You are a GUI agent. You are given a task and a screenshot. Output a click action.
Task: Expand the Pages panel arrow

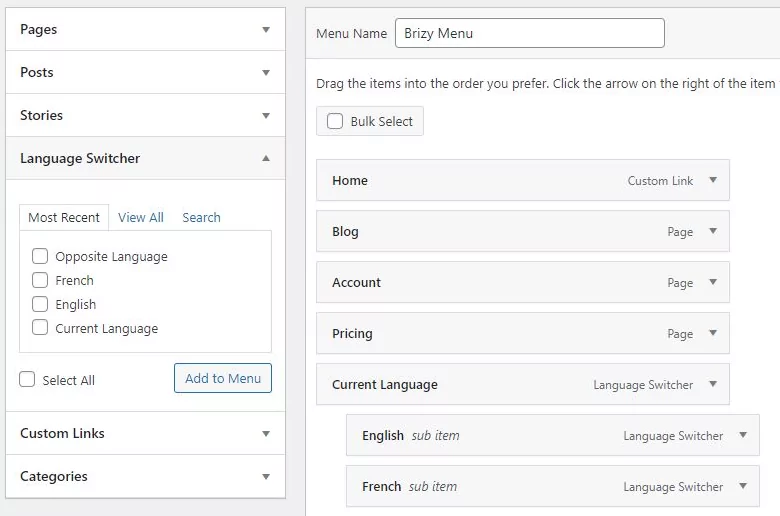[266, 29]
